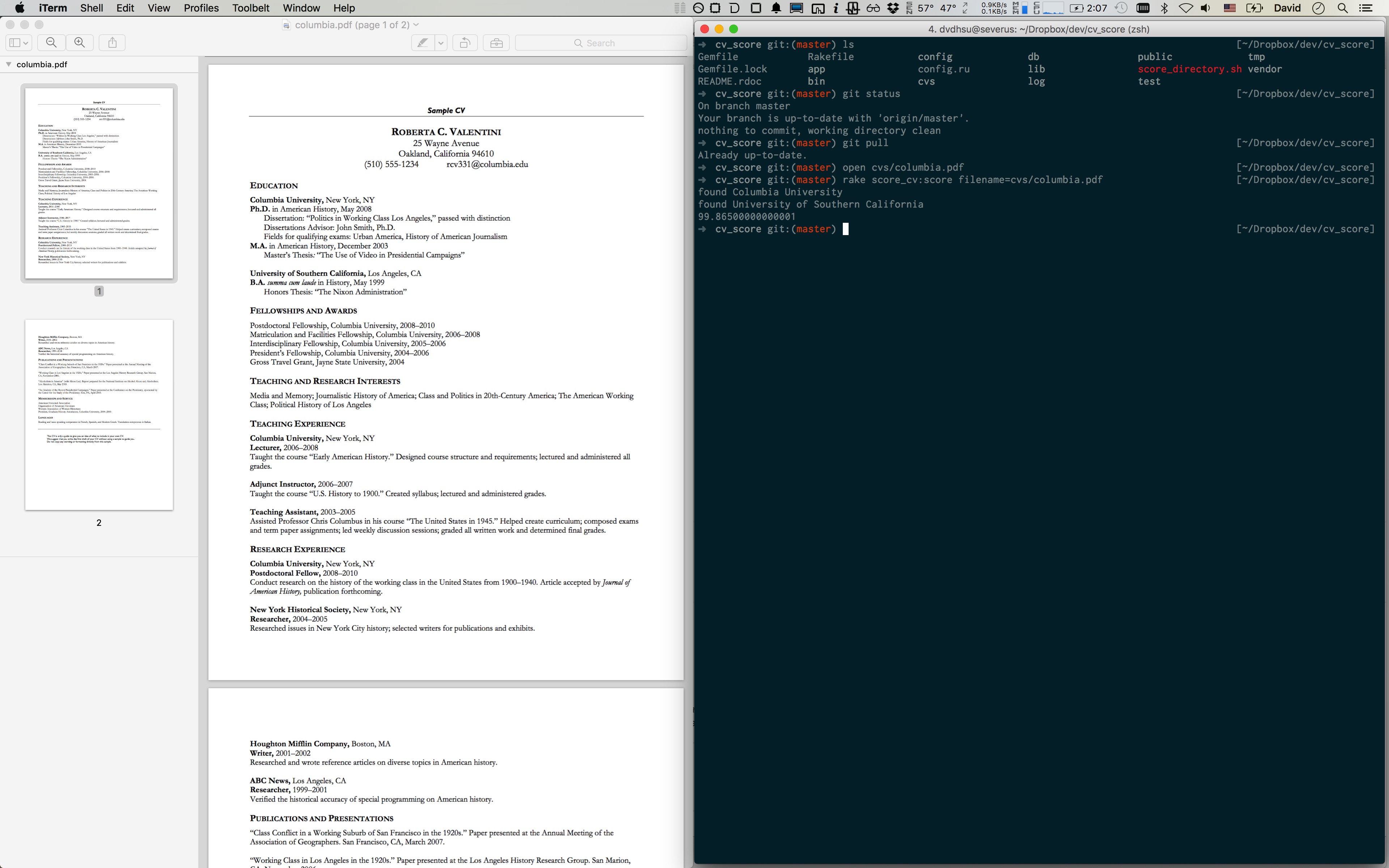1389x868 pixels.
Task: Click the Bluetooth status icon
Action: (1165, 8)
